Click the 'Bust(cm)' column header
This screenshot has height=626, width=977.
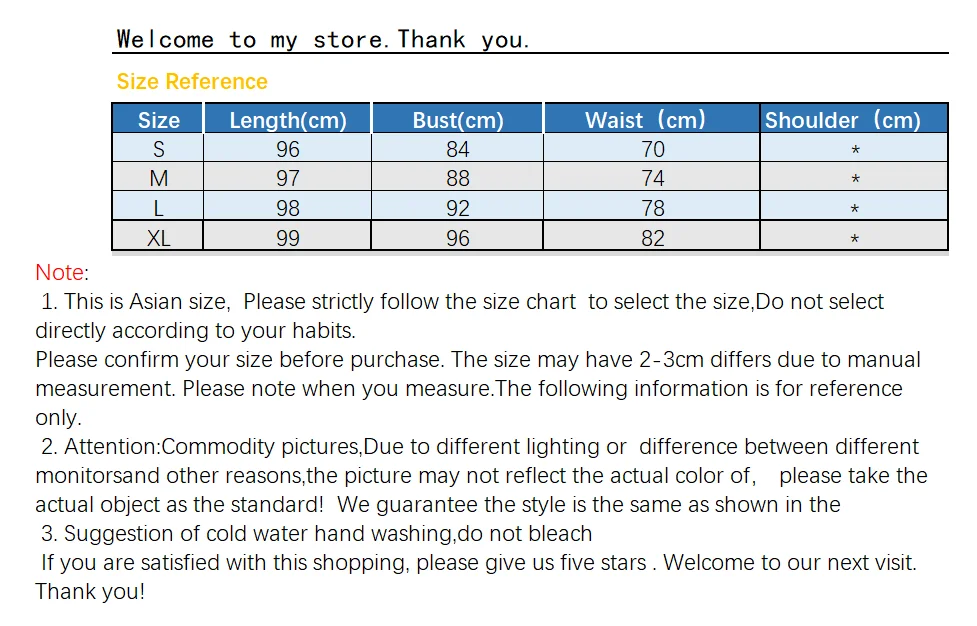tap(458, 119)
